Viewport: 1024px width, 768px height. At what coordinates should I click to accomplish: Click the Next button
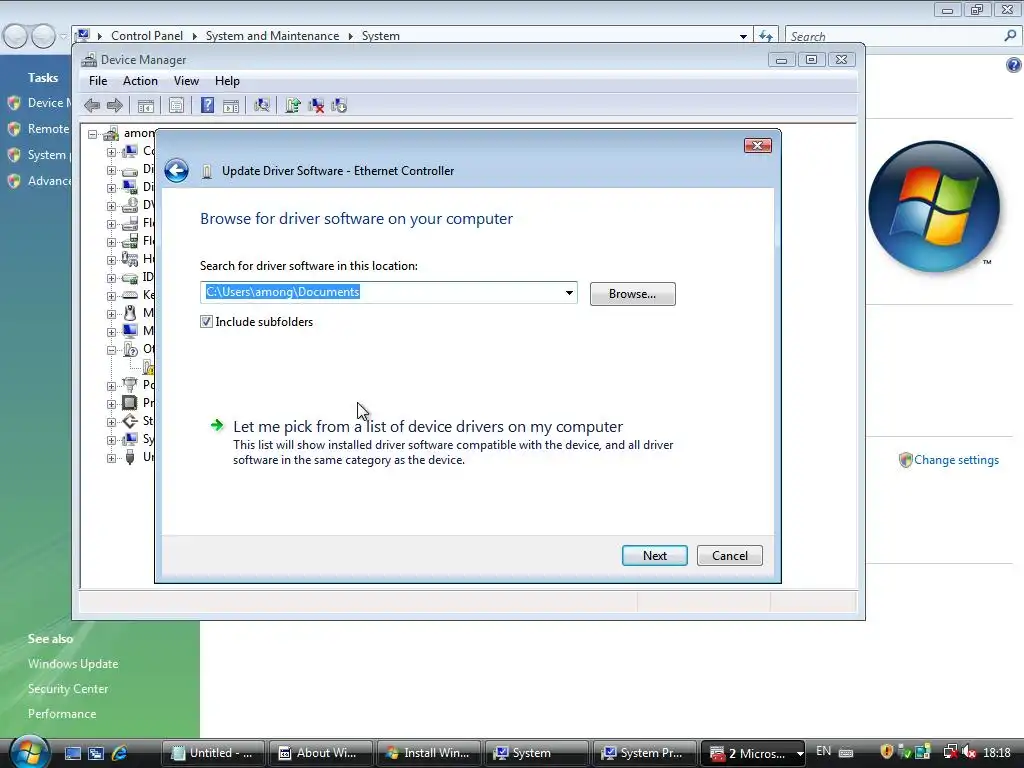654,556
